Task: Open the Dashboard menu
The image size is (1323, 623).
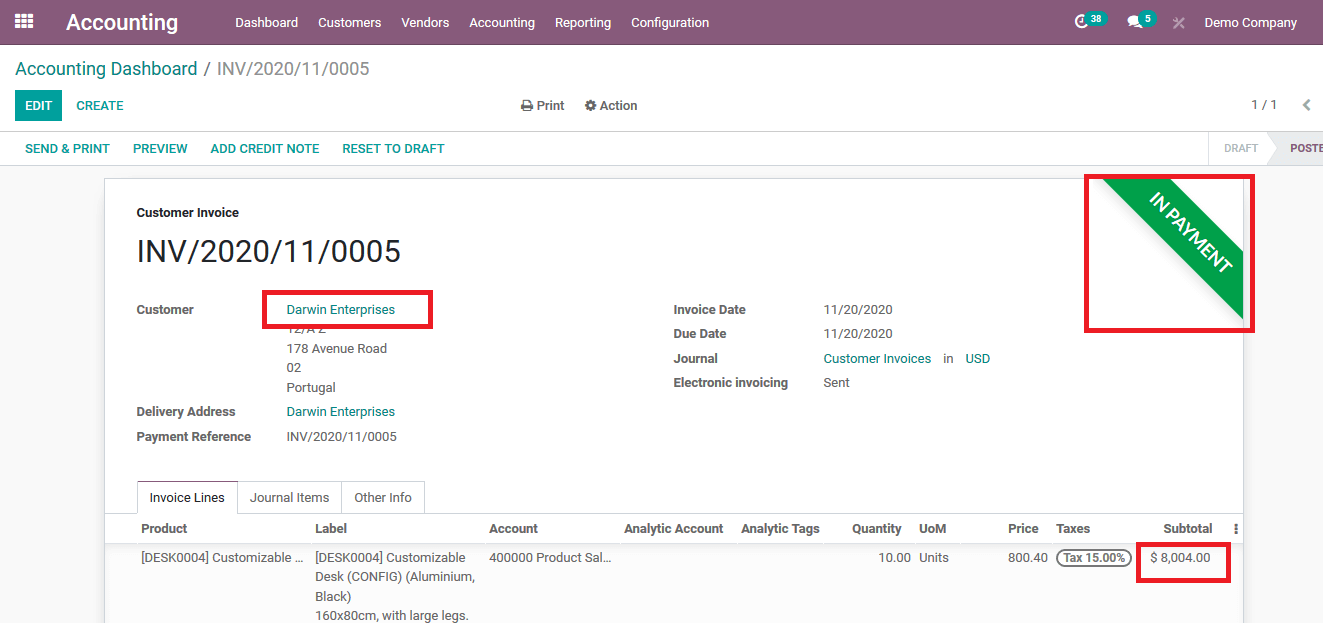Action: tap(267, 22)
